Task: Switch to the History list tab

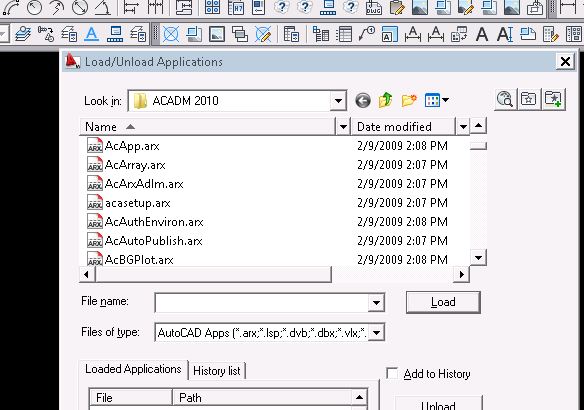Action: pos(217,371)
